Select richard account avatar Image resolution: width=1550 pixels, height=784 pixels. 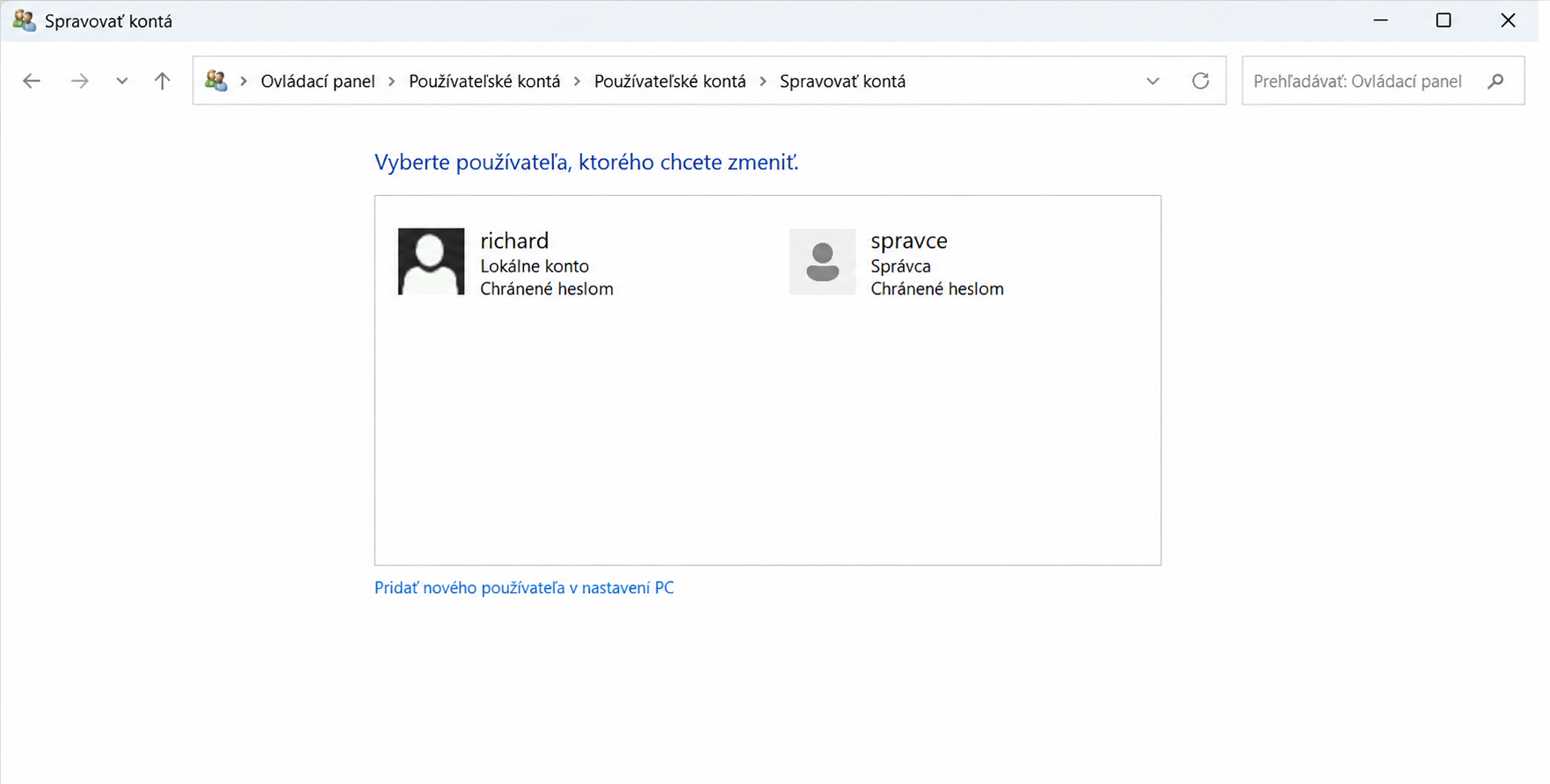(431, 261)
